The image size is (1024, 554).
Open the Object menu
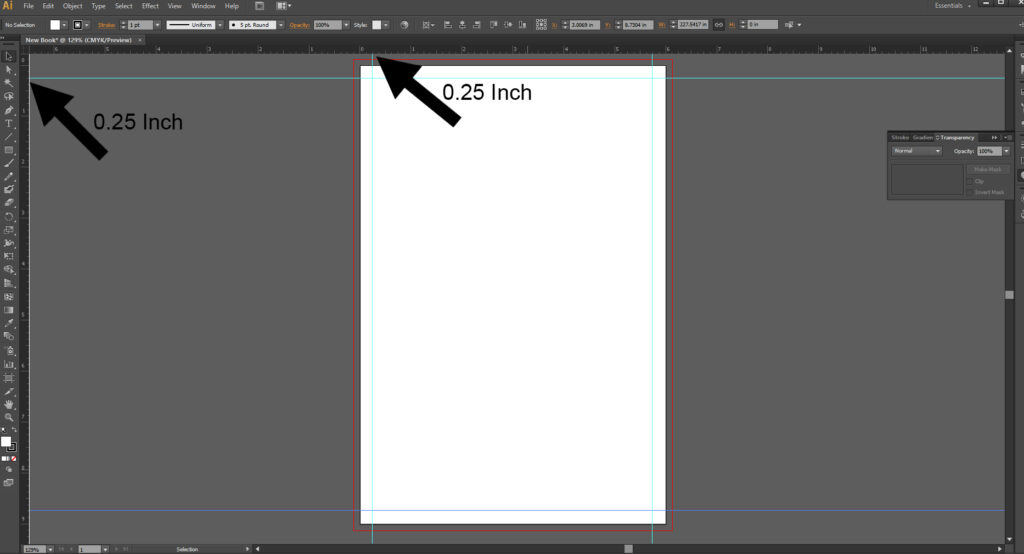[x=72, y=6]
